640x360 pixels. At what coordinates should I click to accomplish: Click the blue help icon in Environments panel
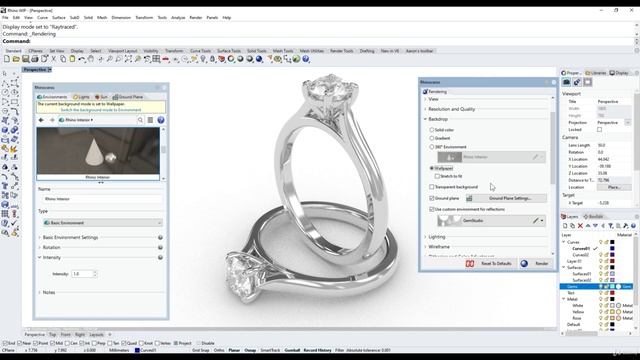(161, 120)
